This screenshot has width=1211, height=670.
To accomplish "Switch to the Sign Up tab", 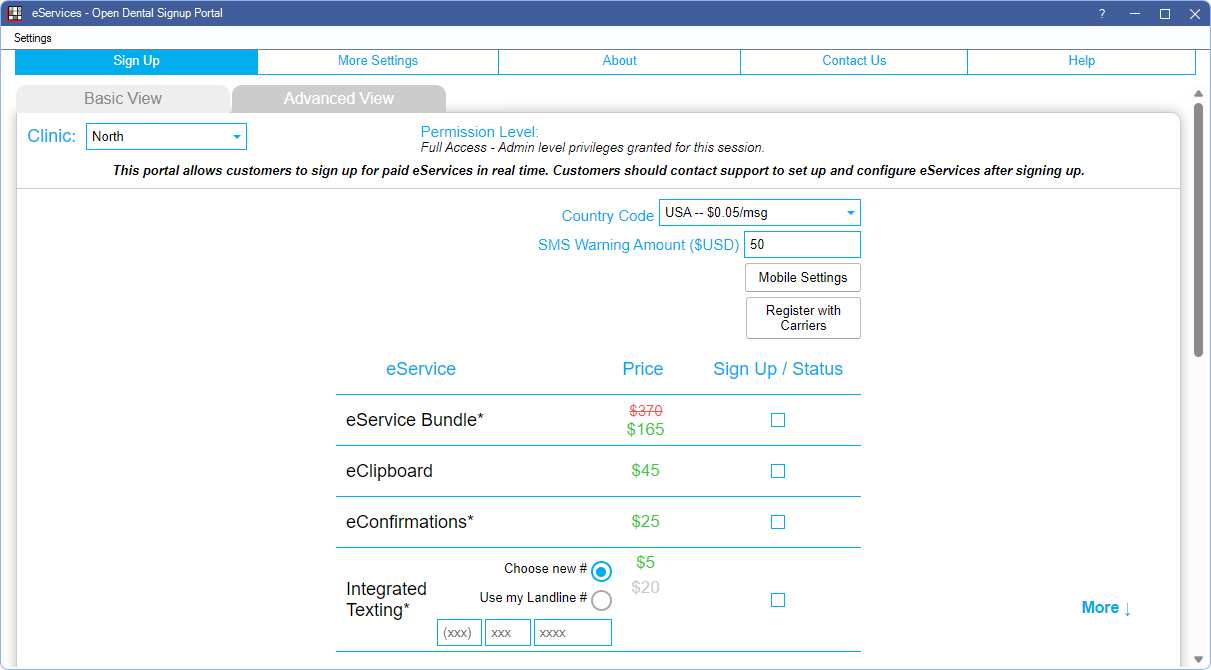I will click(137, 61).
